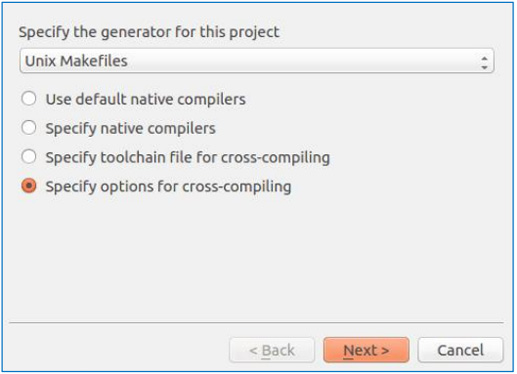Select the Use default native compilers radio button

pos(29,99)
